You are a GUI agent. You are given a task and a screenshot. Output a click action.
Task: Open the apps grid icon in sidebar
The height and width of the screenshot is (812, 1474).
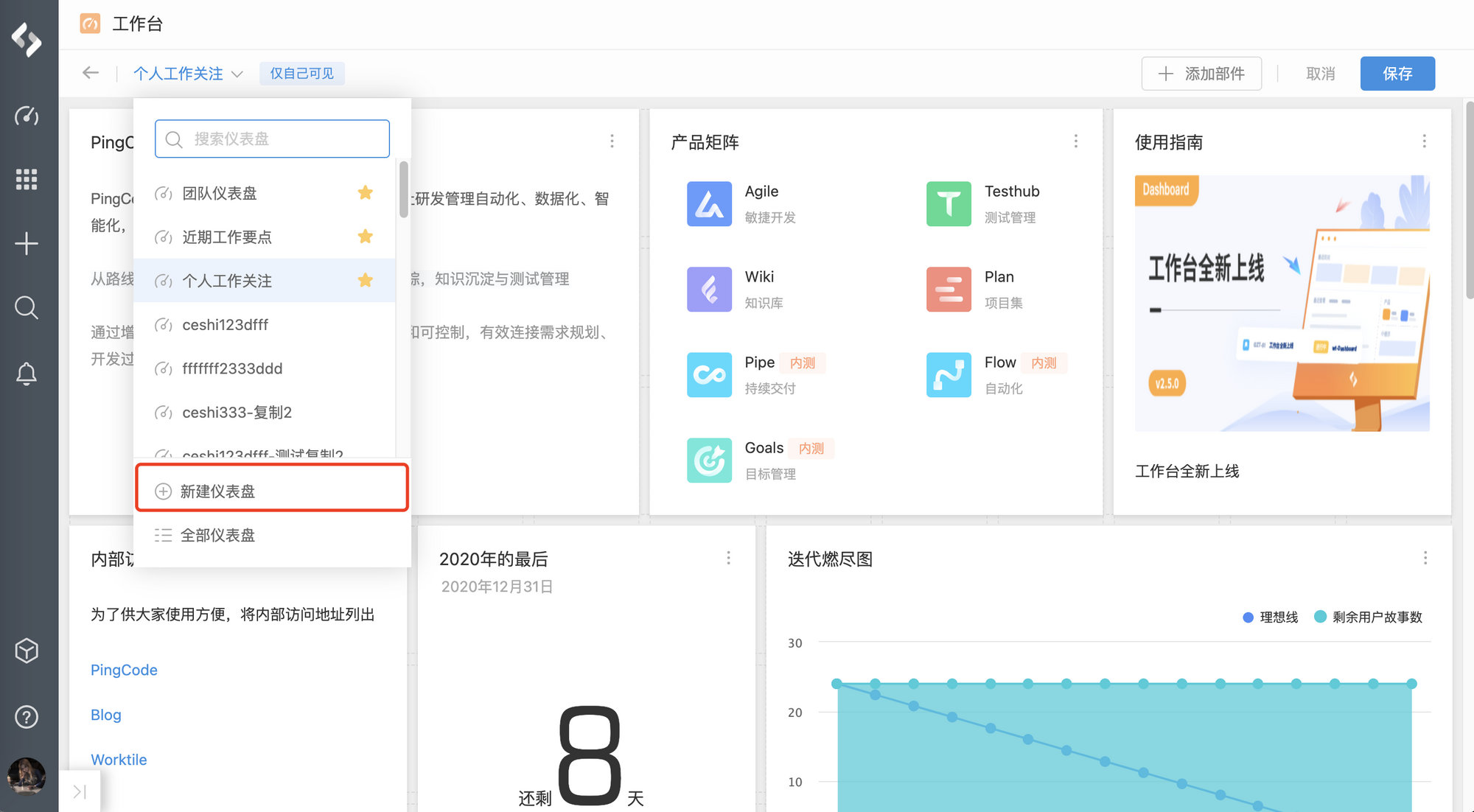pyautogui.click(x=27, y=179)
